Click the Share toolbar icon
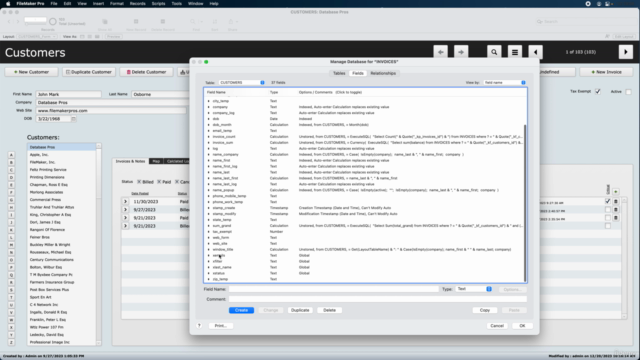 click(x=231, y=22)
